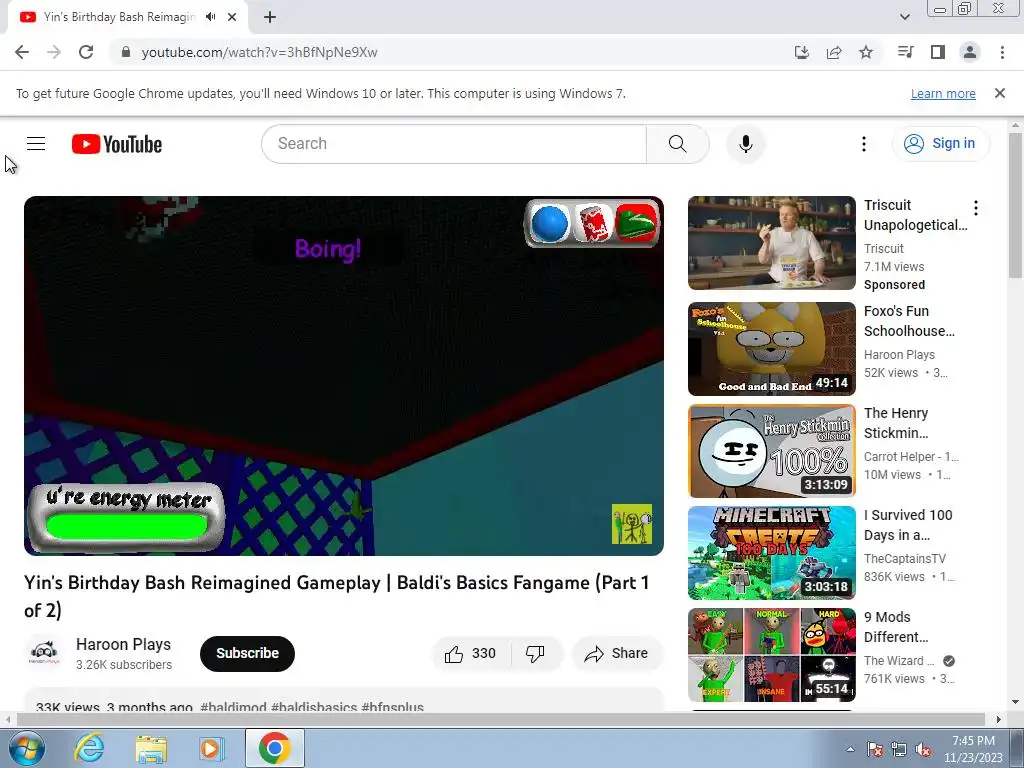The image size is (1024, 768).
Task: Open the Chrome taskbar button
Action: [x=274, y=748]
